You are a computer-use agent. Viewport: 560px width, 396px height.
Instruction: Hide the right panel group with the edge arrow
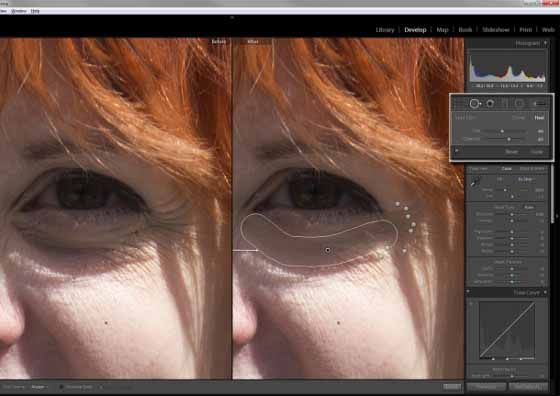tap(557, 216)
